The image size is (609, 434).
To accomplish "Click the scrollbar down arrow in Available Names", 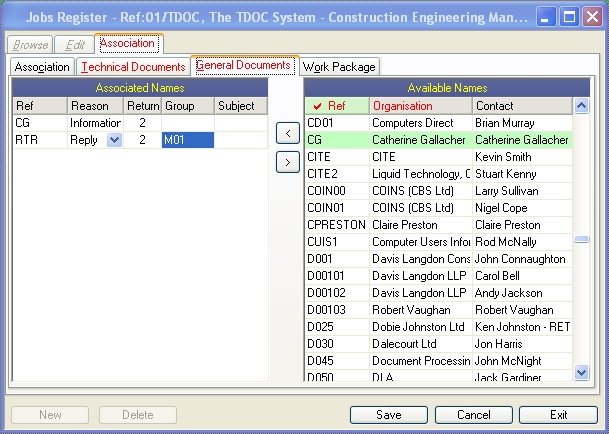I will coord(581,373).
